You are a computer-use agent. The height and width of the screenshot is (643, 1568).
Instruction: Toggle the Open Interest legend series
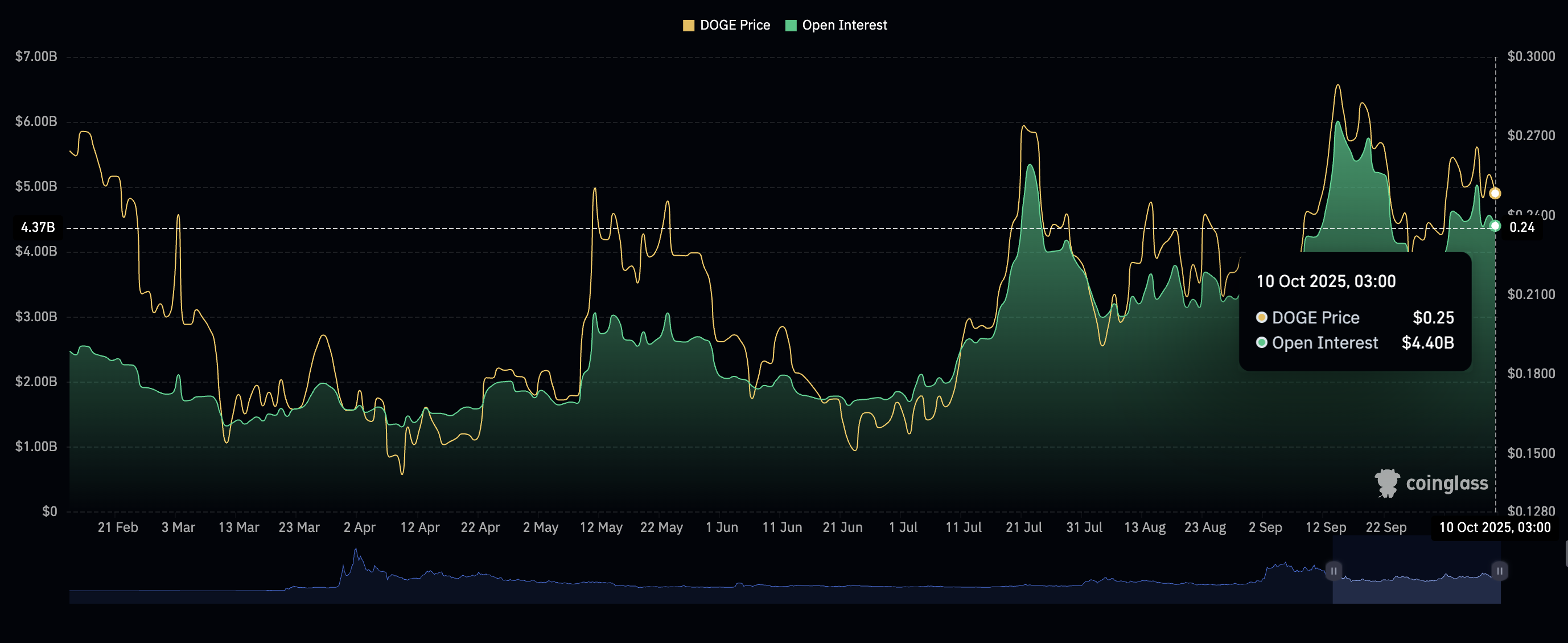pos(843,25)
